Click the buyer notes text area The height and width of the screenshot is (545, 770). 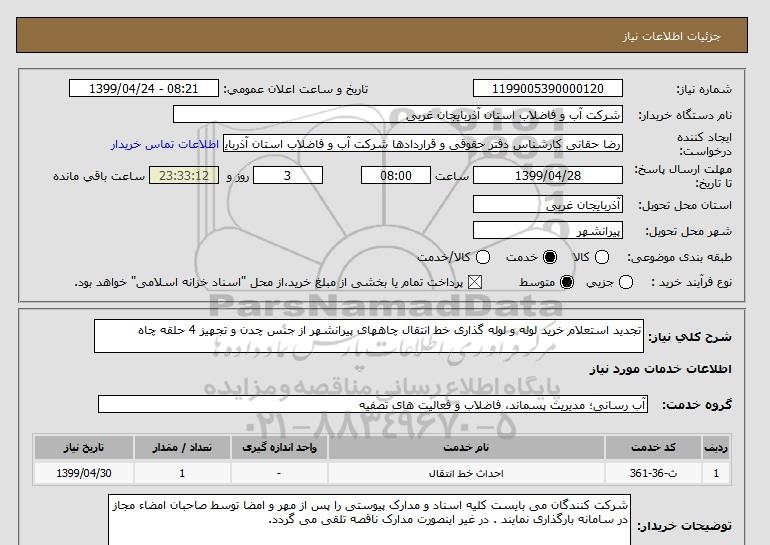[x=369, y=520]
